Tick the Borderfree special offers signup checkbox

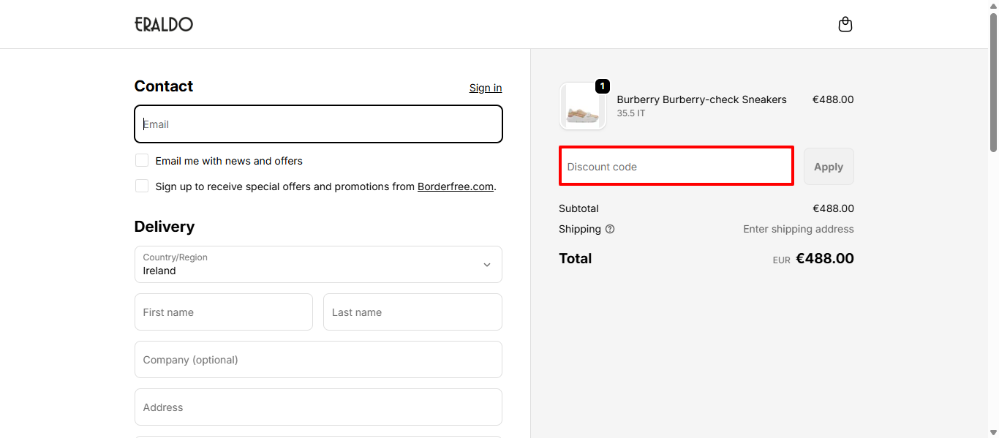[x=142, y=186]
